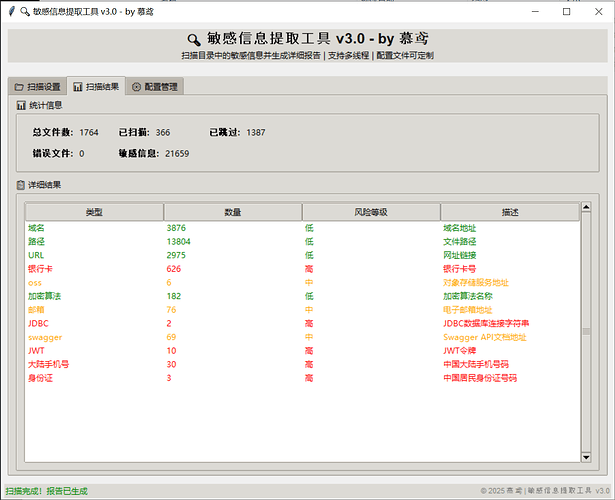
Task: Click the scrollbar up arrow in results table
Action: tap(586, 207)
